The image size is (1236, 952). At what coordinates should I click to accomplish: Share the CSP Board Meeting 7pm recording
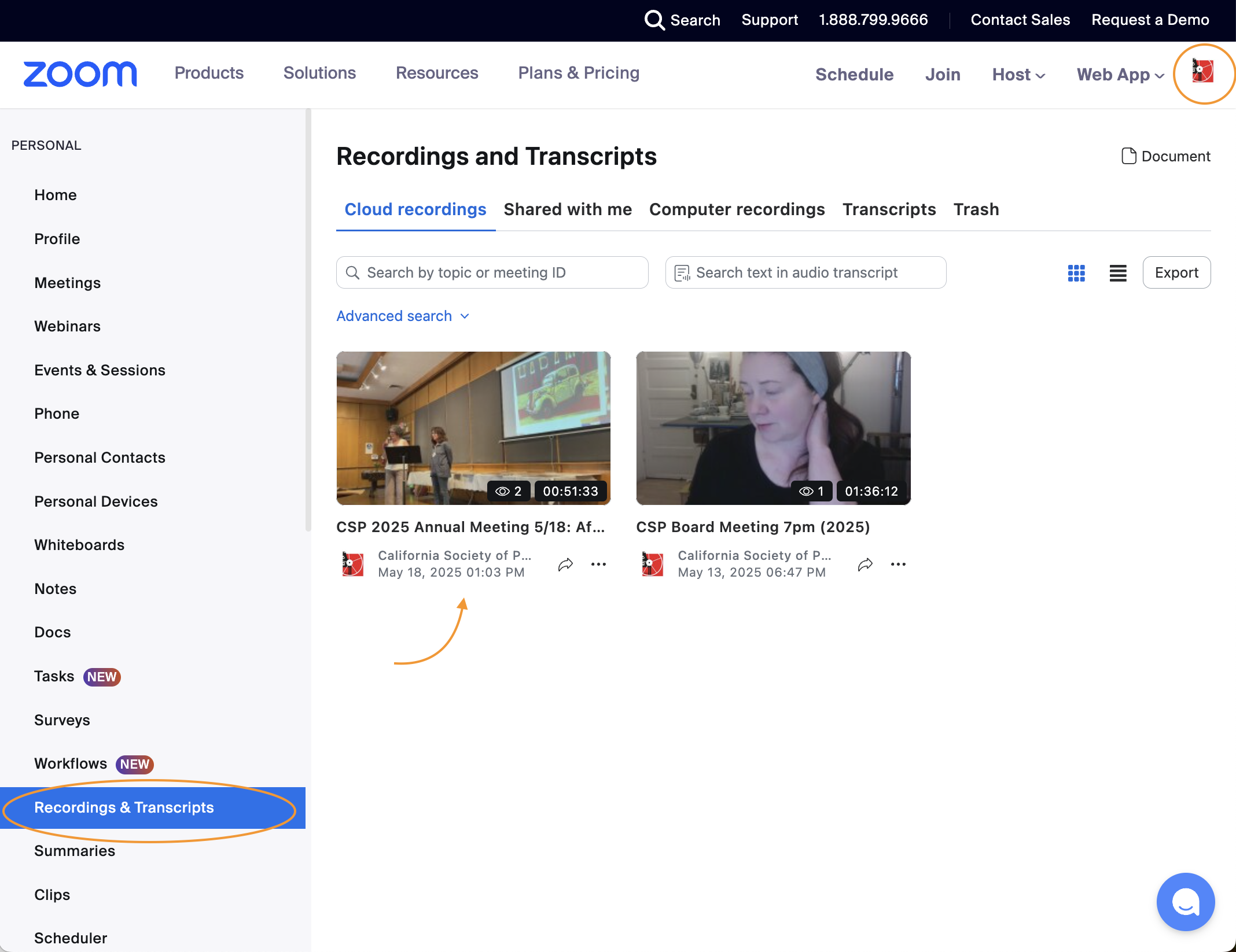[865, 564]
